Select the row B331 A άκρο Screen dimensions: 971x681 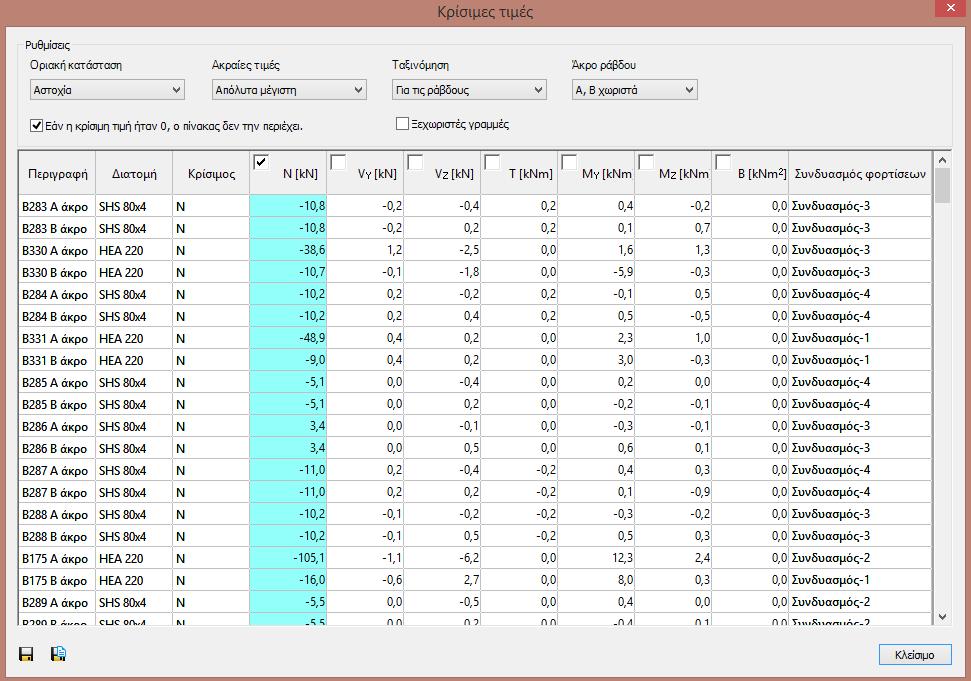click(475, 338)
